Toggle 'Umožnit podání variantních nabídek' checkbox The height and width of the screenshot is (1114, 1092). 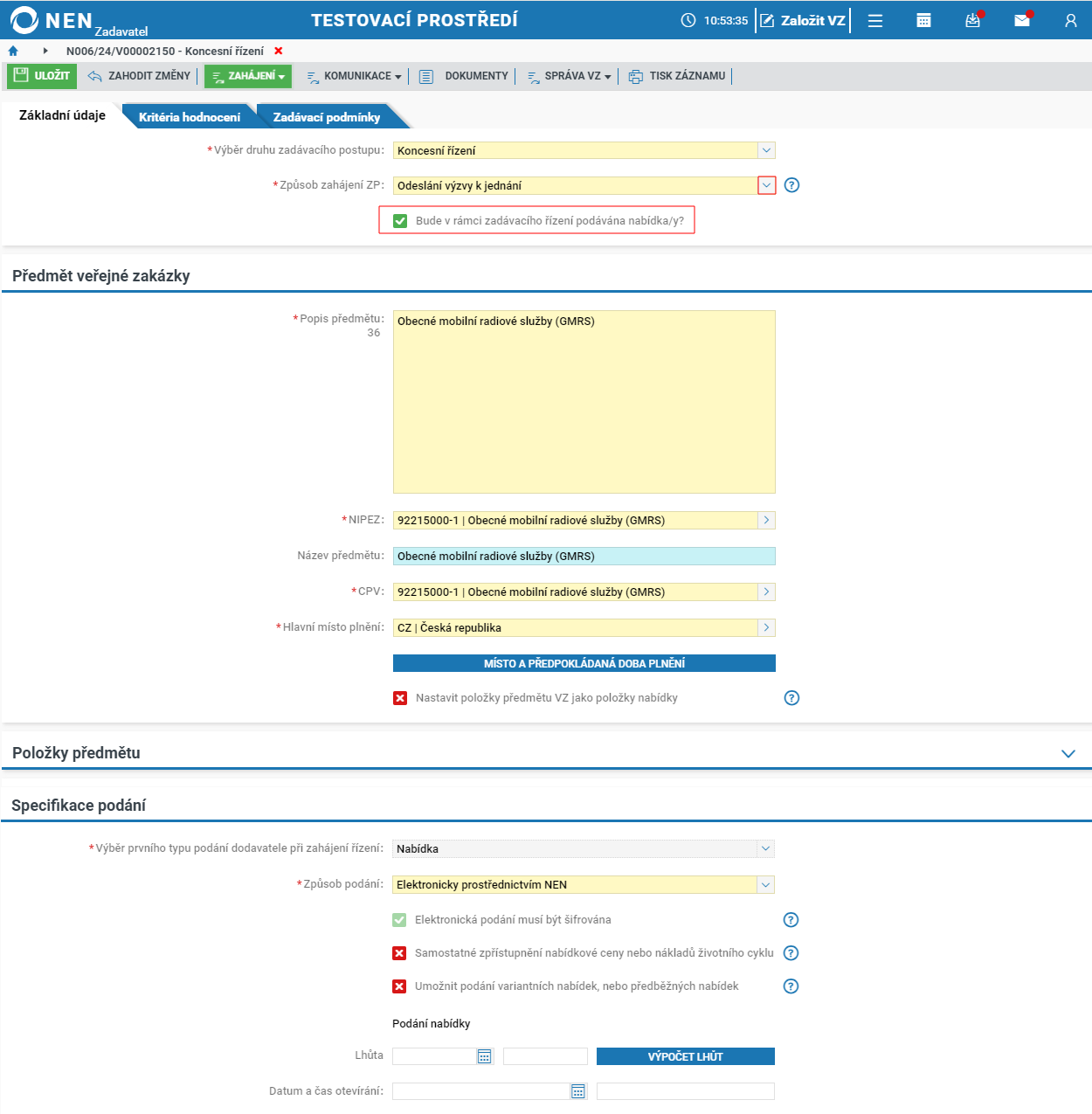399,986
